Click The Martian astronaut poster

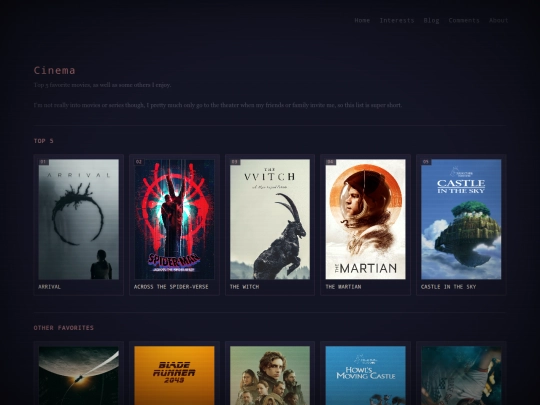tap(365, 219)
